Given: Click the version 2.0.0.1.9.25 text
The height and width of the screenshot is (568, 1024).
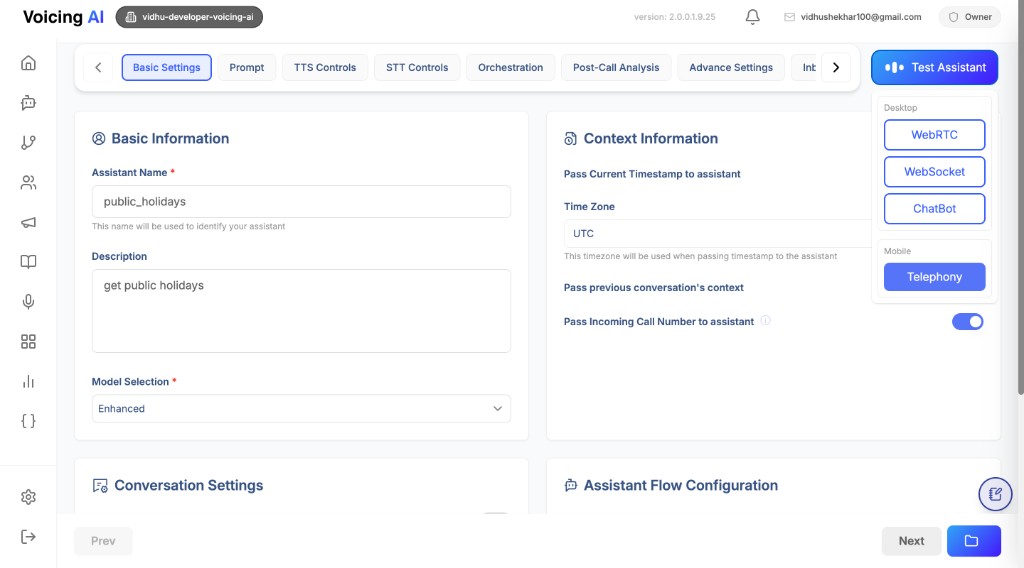Looking at the screenshot, I should point(675,17).
